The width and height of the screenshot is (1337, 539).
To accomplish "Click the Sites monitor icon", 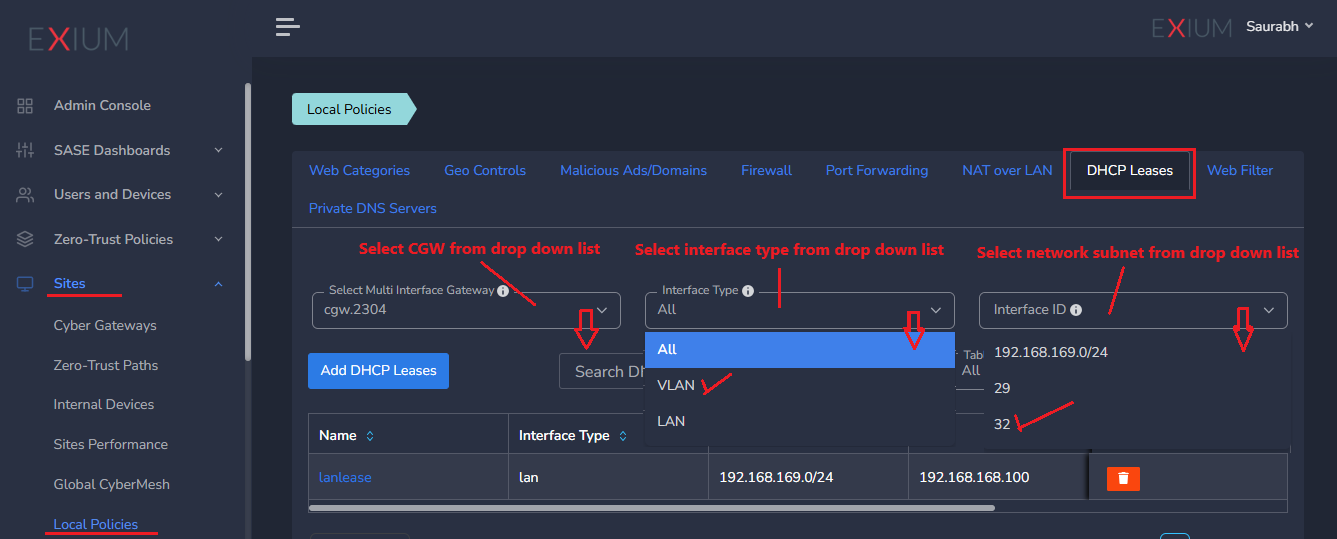I will [26, 284].
